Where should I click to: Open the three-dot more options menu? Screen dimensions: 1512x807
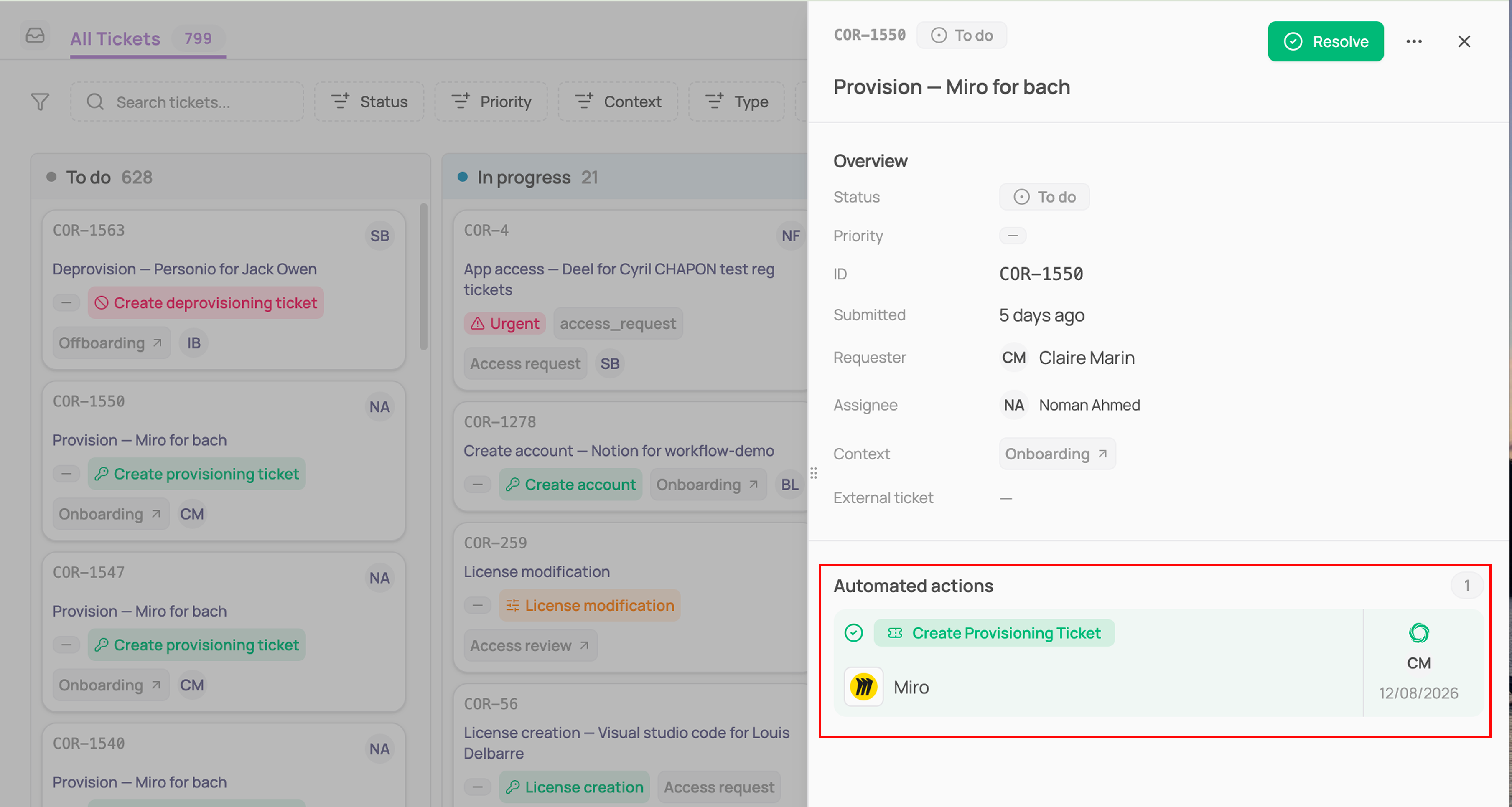(x=1414, y=42)
